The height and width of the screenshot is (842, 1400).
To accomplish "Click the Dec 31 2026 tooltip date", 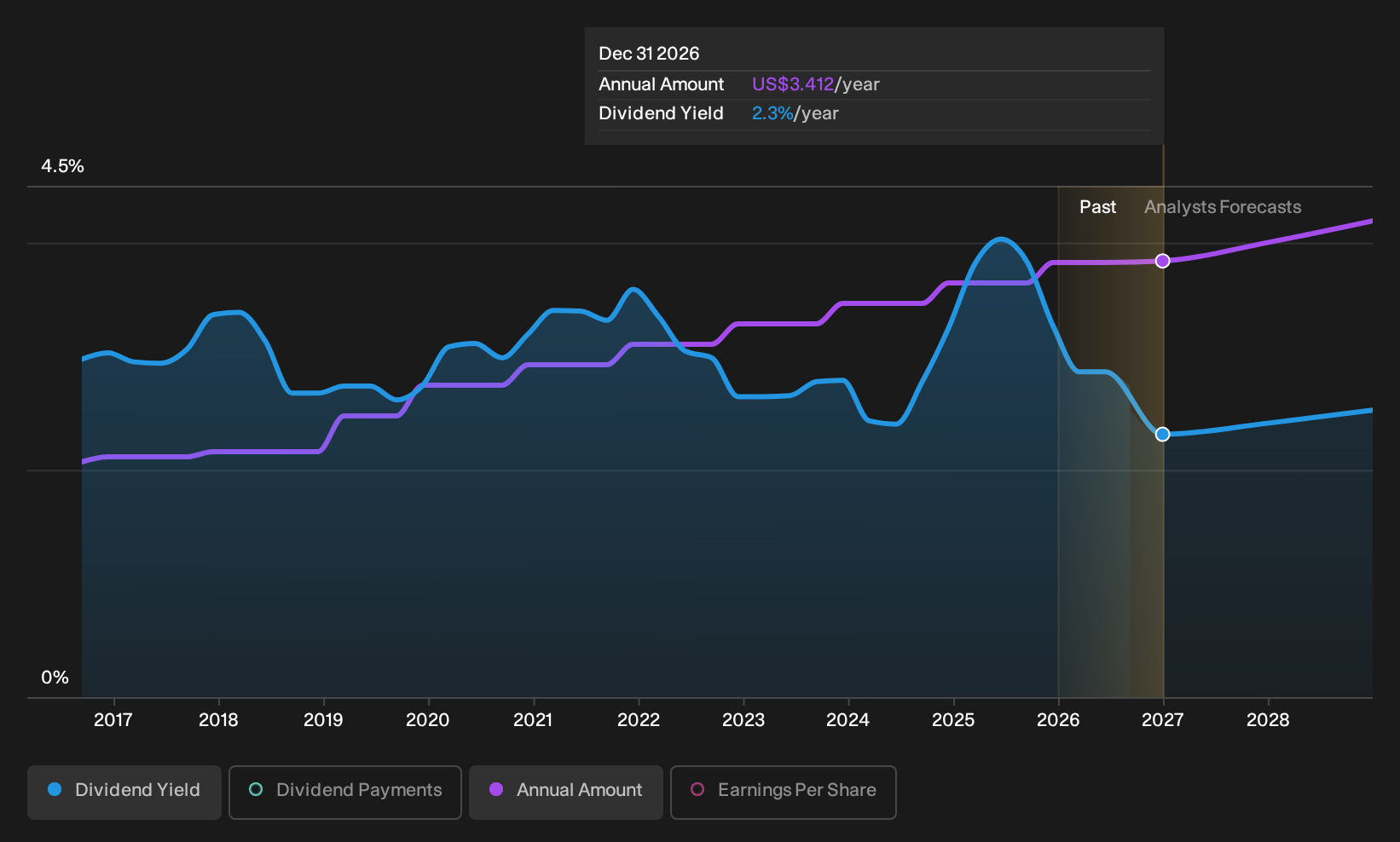I will coord(649,54).
